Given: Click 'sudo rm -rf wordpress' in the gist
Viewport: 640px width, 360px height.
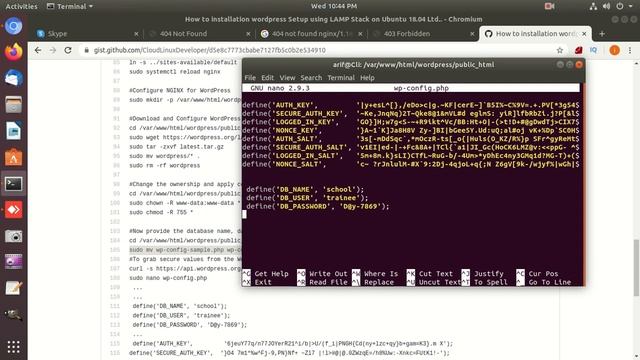Looking at the screenshot, I should tap(164, 166).
